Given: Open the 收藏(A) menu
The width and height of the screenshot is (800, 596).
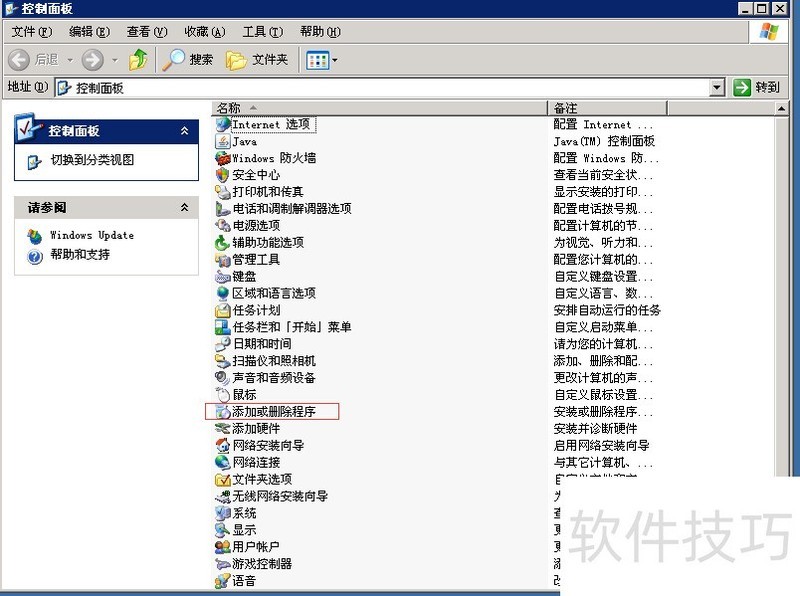Looking at the screenshot, I should tap(205, 32).
